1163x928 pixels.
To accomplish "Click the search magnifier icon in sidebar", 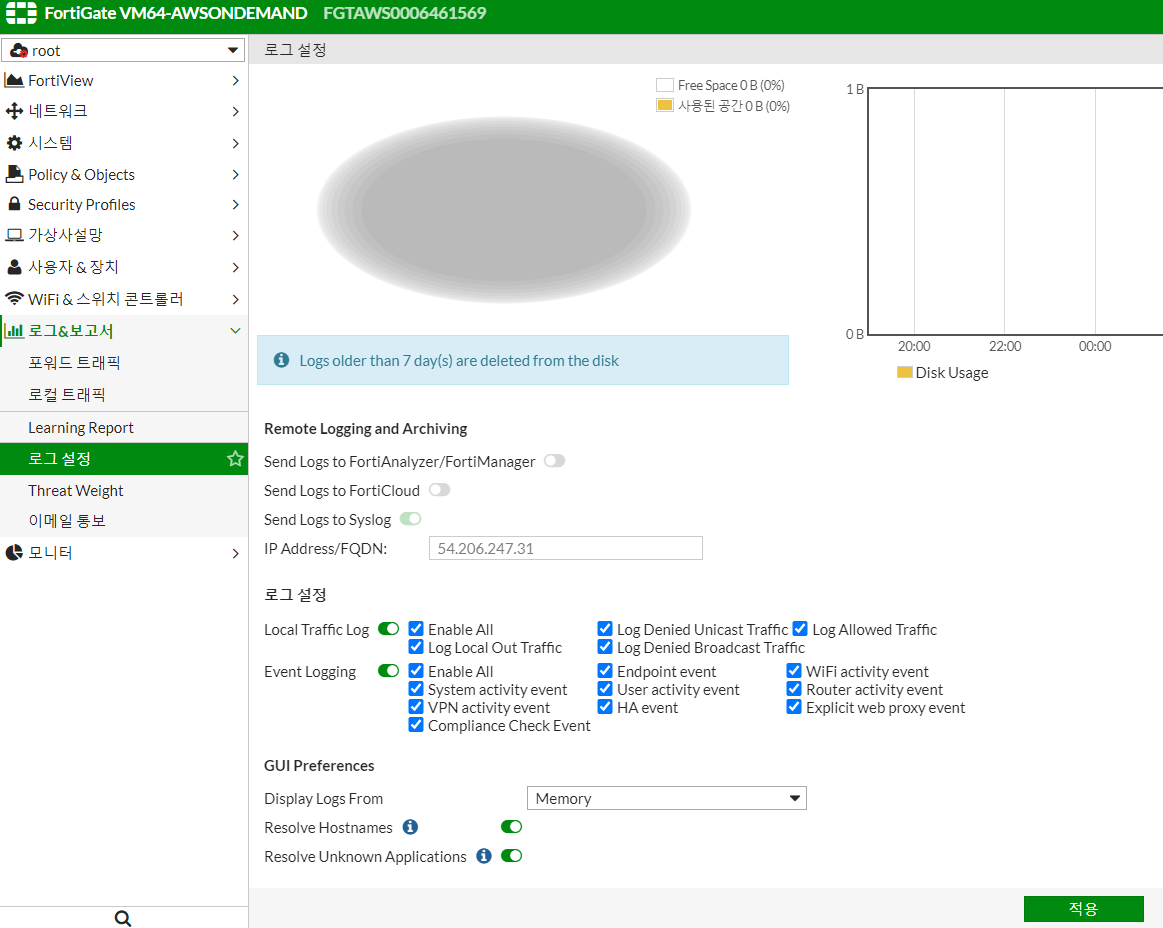I will click(x=123, y=918).
